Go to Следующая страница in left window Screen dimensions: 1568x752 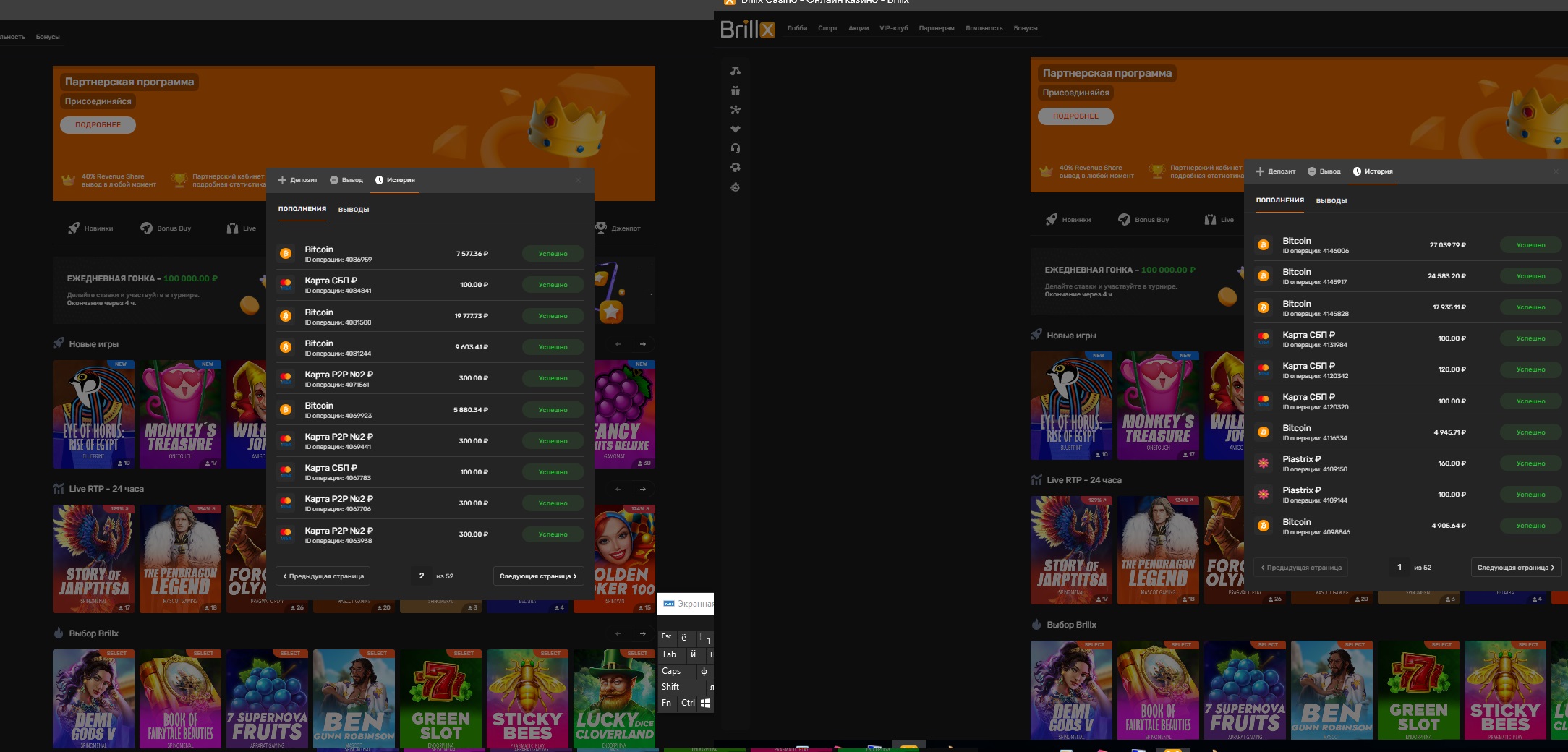(x=538, y=576)
